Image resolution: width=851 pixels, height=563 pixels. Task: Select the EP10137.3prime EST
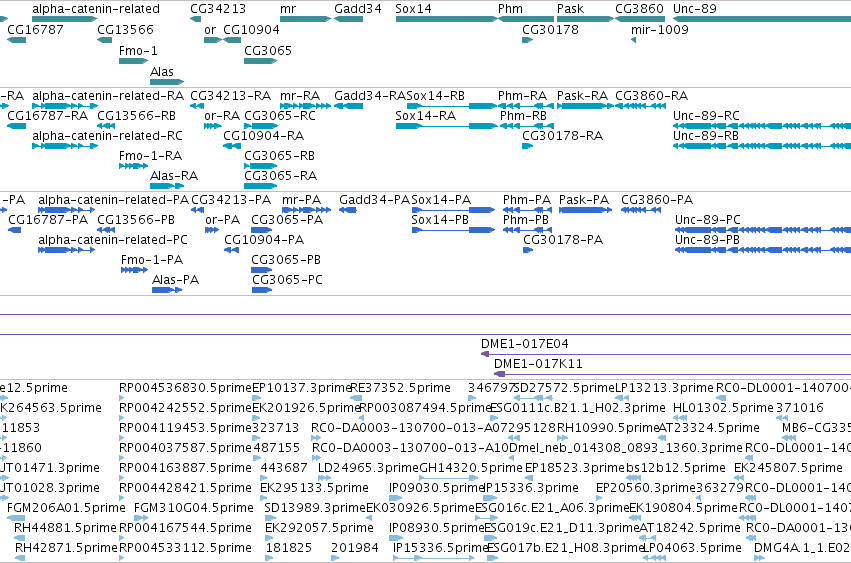point(257,398)
